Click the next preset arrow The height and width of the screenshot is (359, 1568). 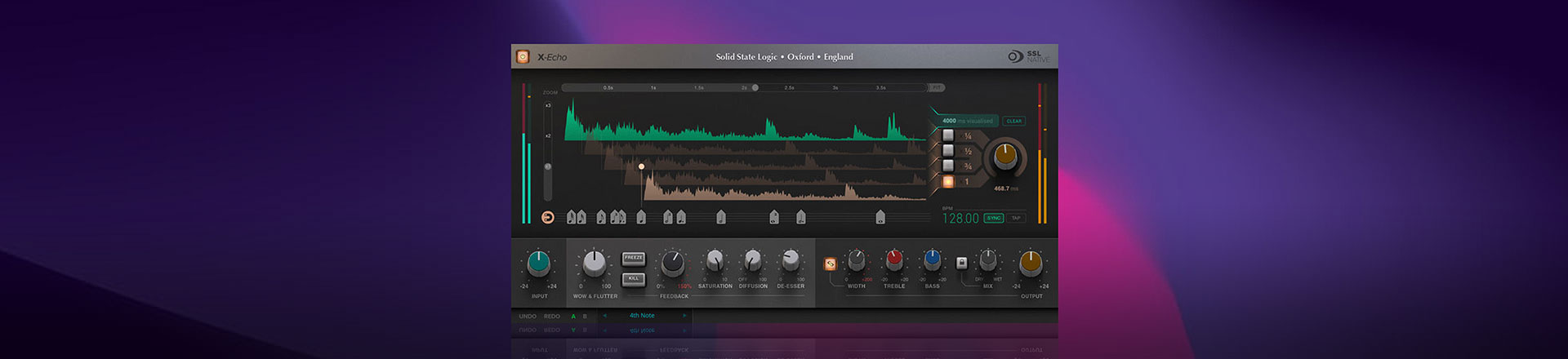684,315
